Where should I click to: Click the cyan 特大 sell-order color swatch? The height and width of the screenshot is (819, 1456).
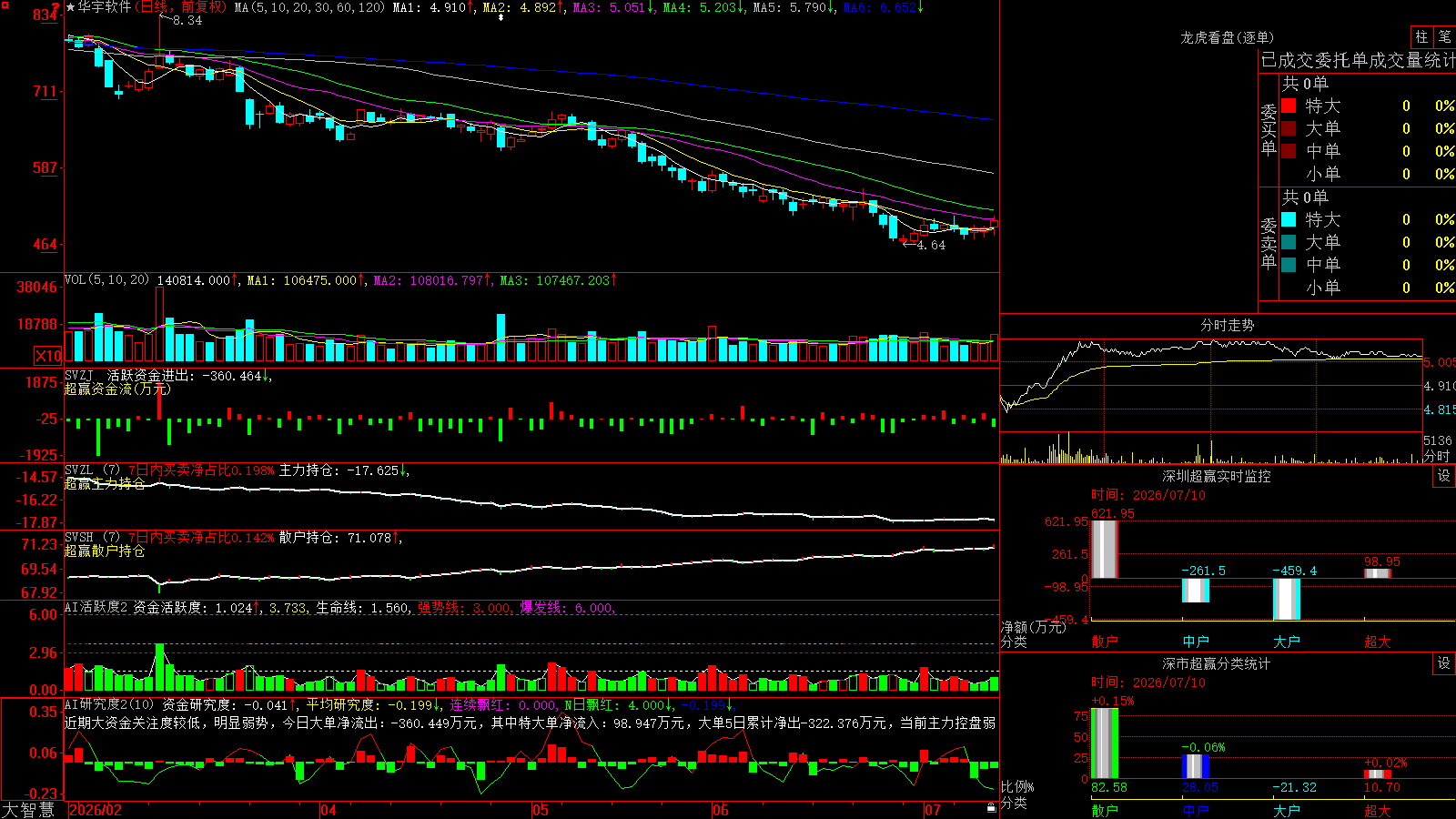click(x=1289, y=219)
